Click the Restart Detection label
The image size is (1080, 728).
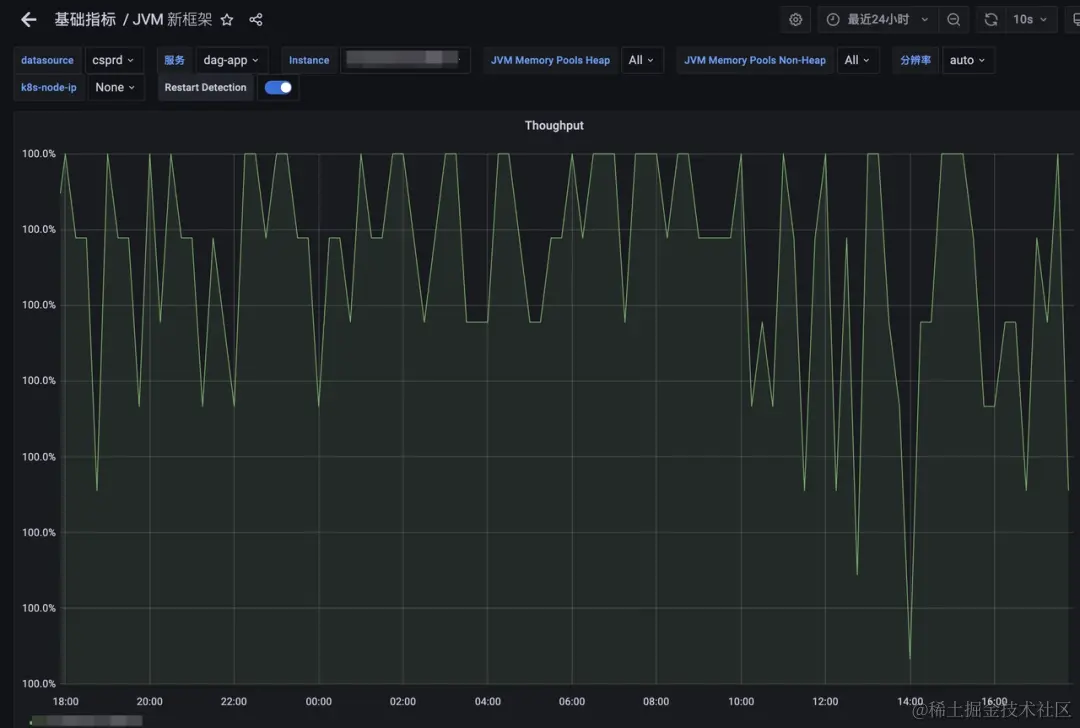[x=205, y=87]
